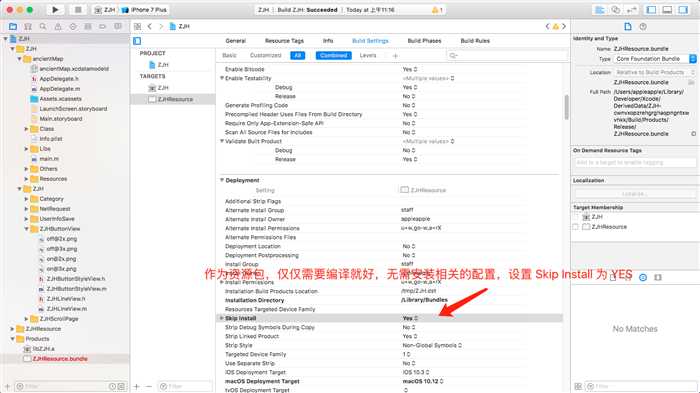Toggle ZJHResource target membership checkbox
Viewport: 700px width, 393px height.
576,227
